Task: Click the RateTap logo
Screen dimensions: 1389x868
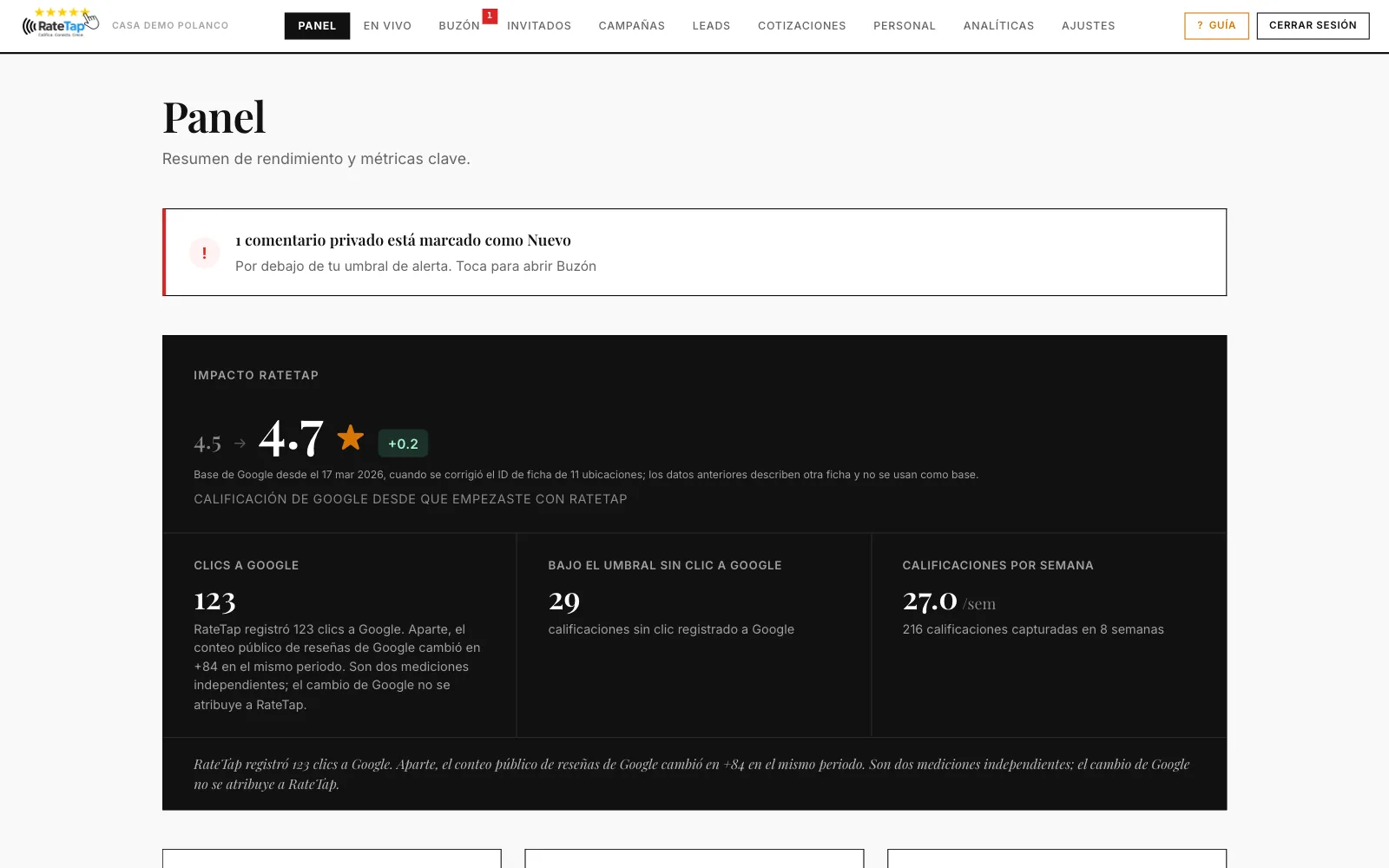Action: pos(61,23)
